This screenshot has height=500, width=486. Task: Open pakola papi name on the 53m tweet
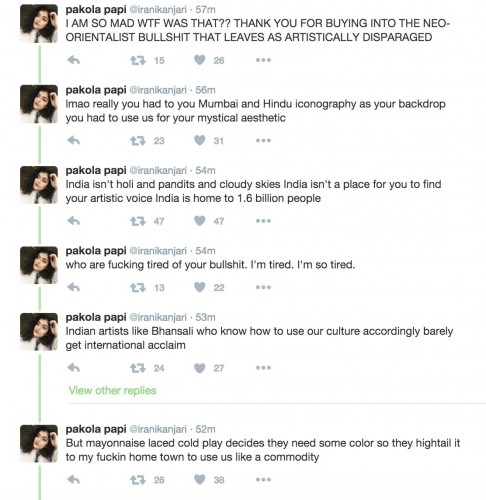click(x=96, y=317)
